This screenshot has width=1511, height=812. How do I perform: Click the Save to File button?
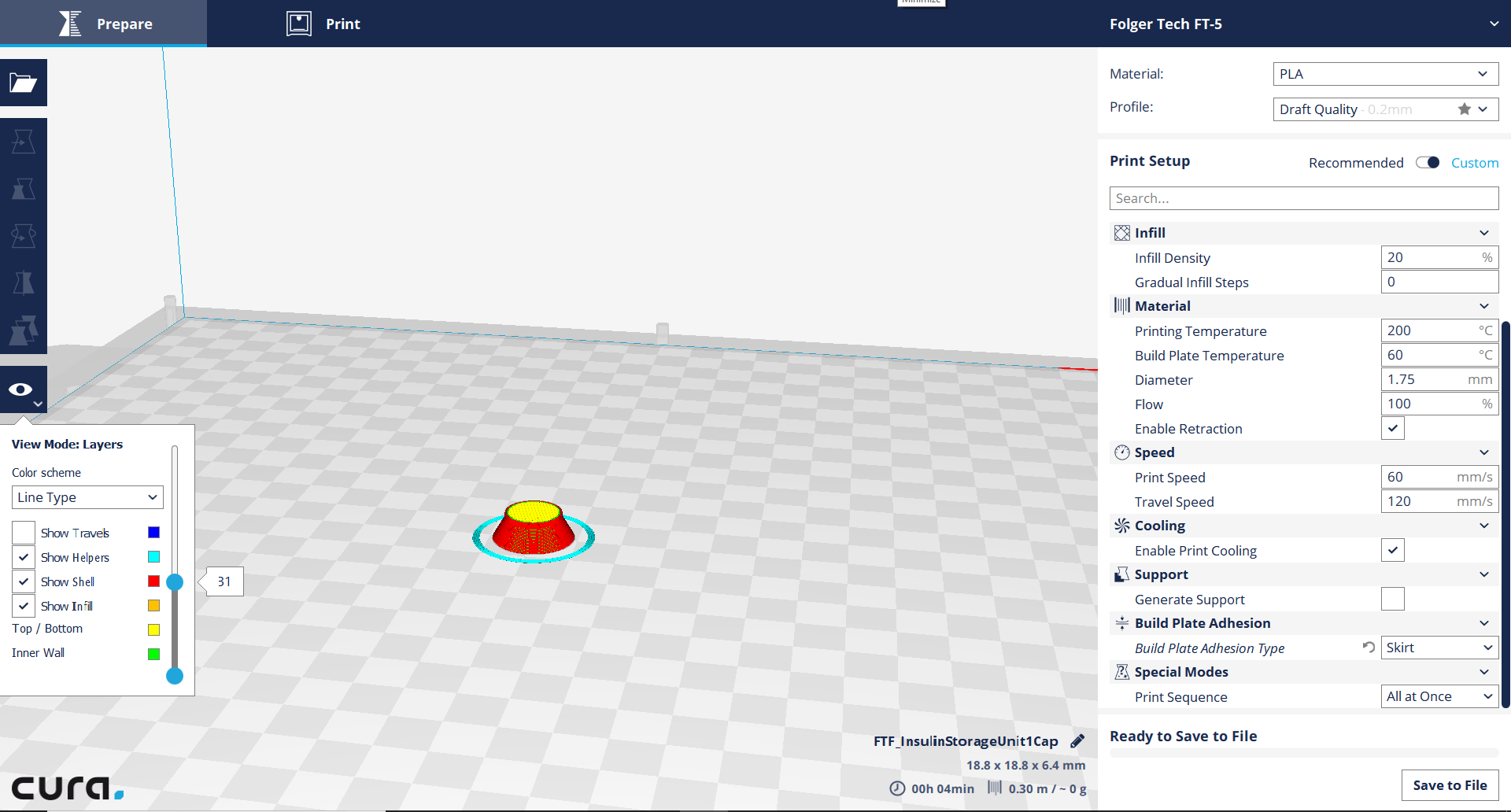coord(1450,785)
